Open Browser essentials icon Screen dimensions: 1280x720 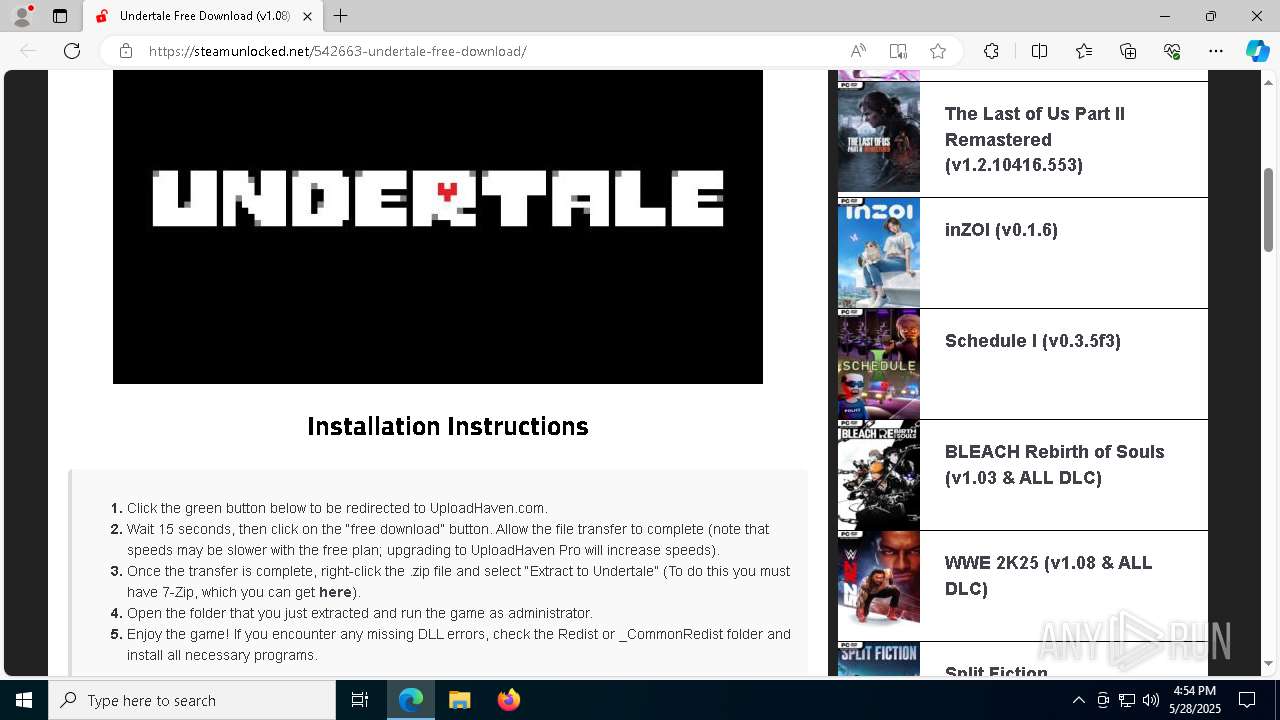[x=1172, y=51]
